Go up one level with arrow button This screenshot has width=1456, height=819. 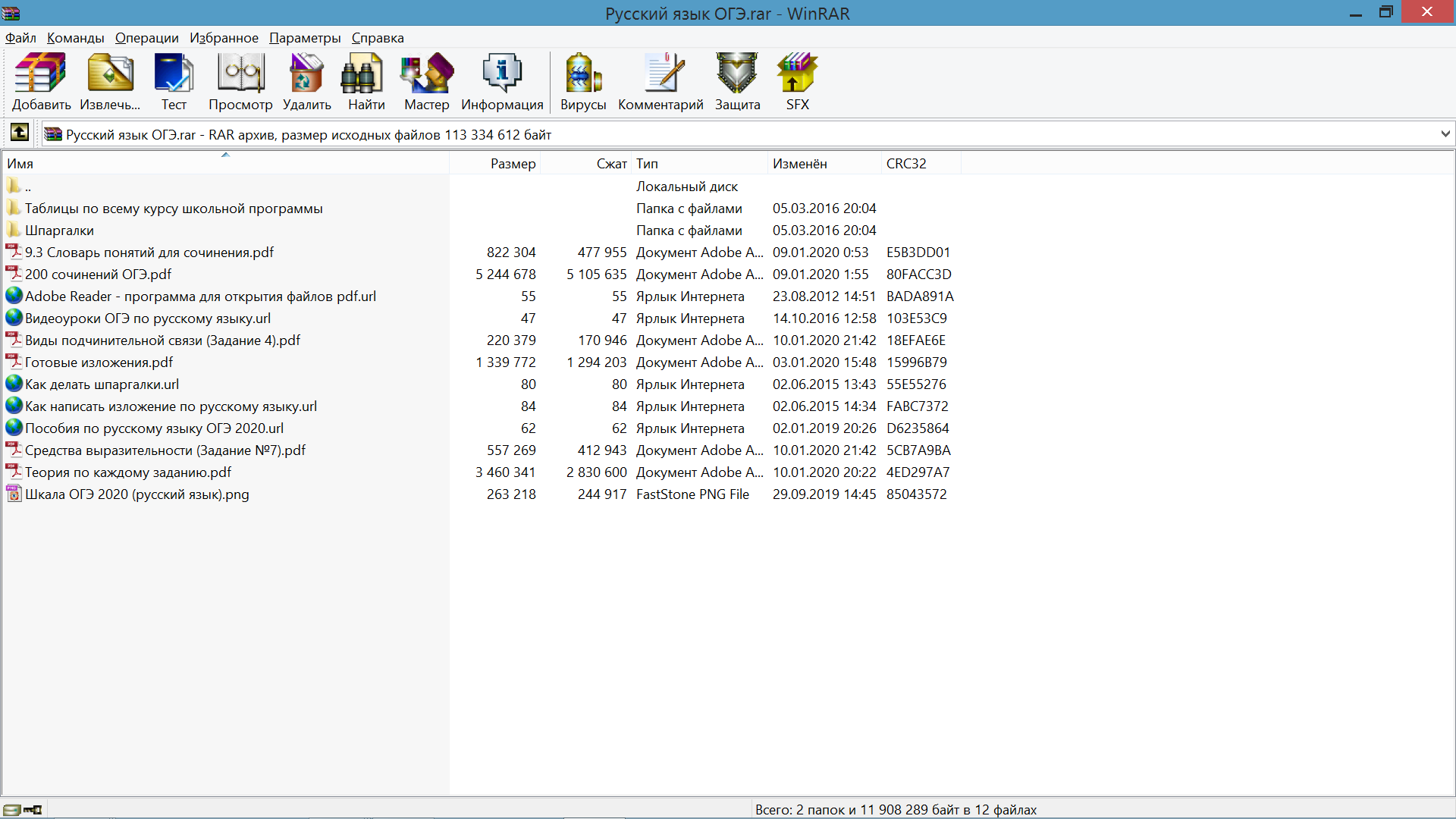[19, 133]
